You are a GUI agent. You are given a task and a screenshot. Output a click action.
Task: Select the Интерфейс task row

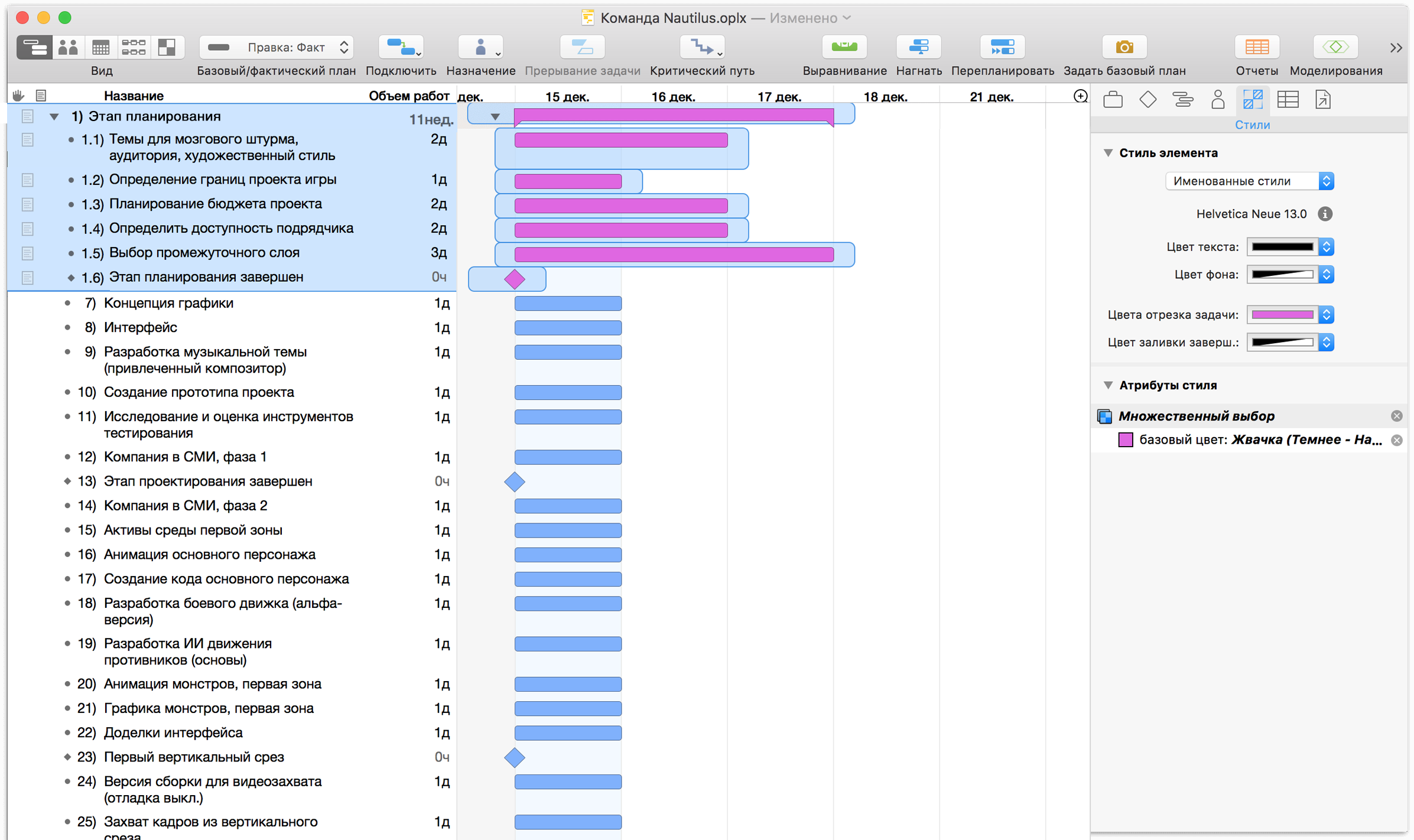pos(232,327)
